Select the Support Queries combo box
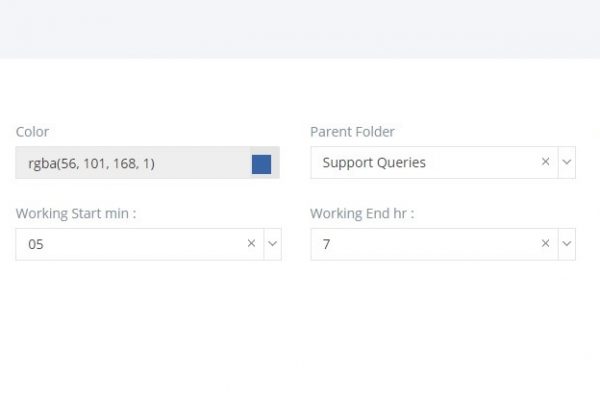 point(443,162)
